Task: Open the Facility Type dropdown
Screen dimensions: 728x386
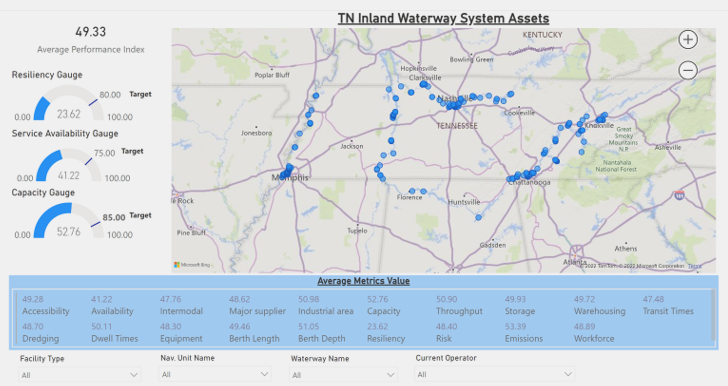Action: [80, 374]
